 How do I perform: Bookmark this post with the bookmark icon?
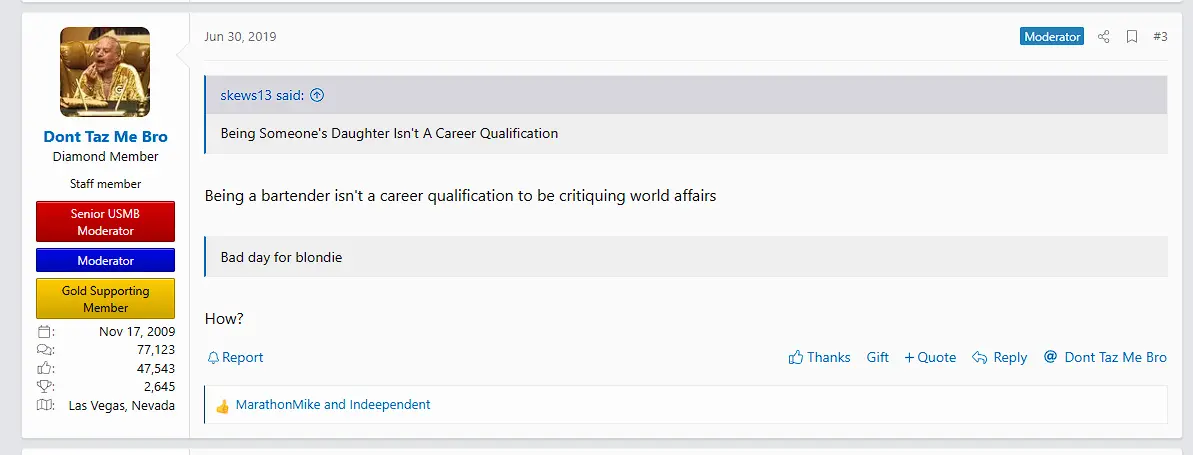click(x=1132, y=37)
